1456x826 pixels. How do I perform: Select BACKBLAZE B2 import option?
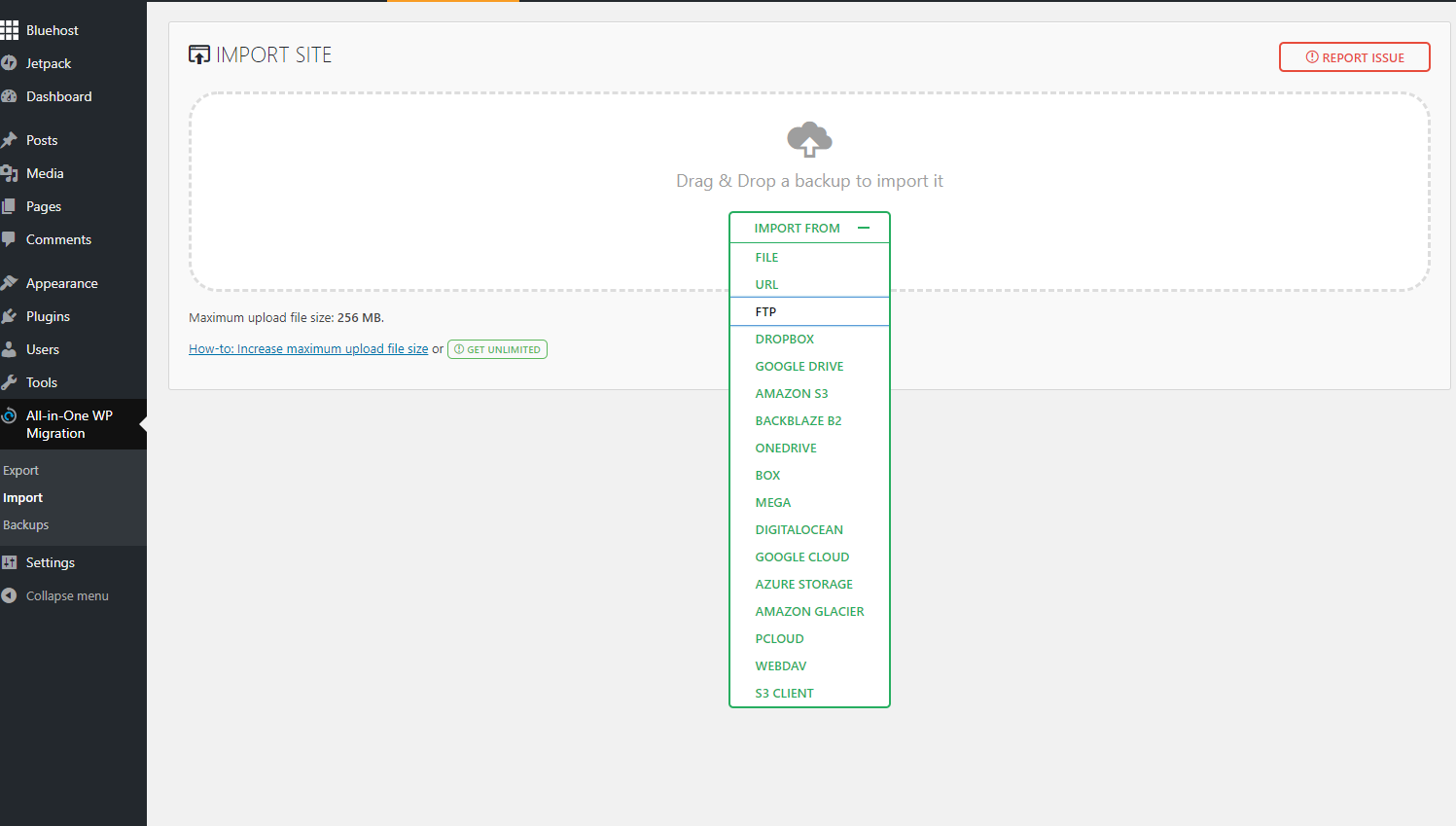pos(809,420)
